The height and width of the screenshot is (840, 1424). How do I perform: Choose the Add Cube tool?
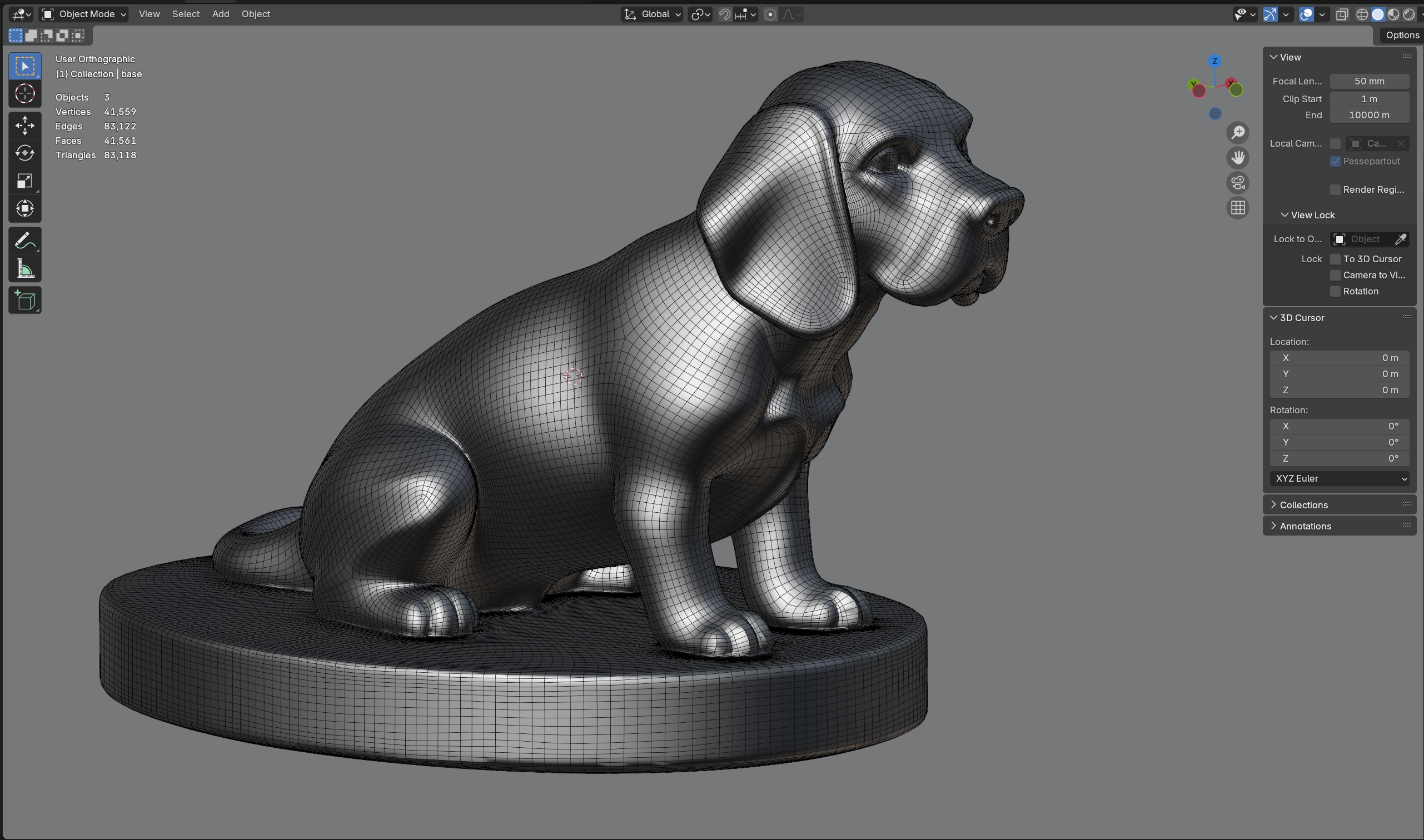pos(25,301)
